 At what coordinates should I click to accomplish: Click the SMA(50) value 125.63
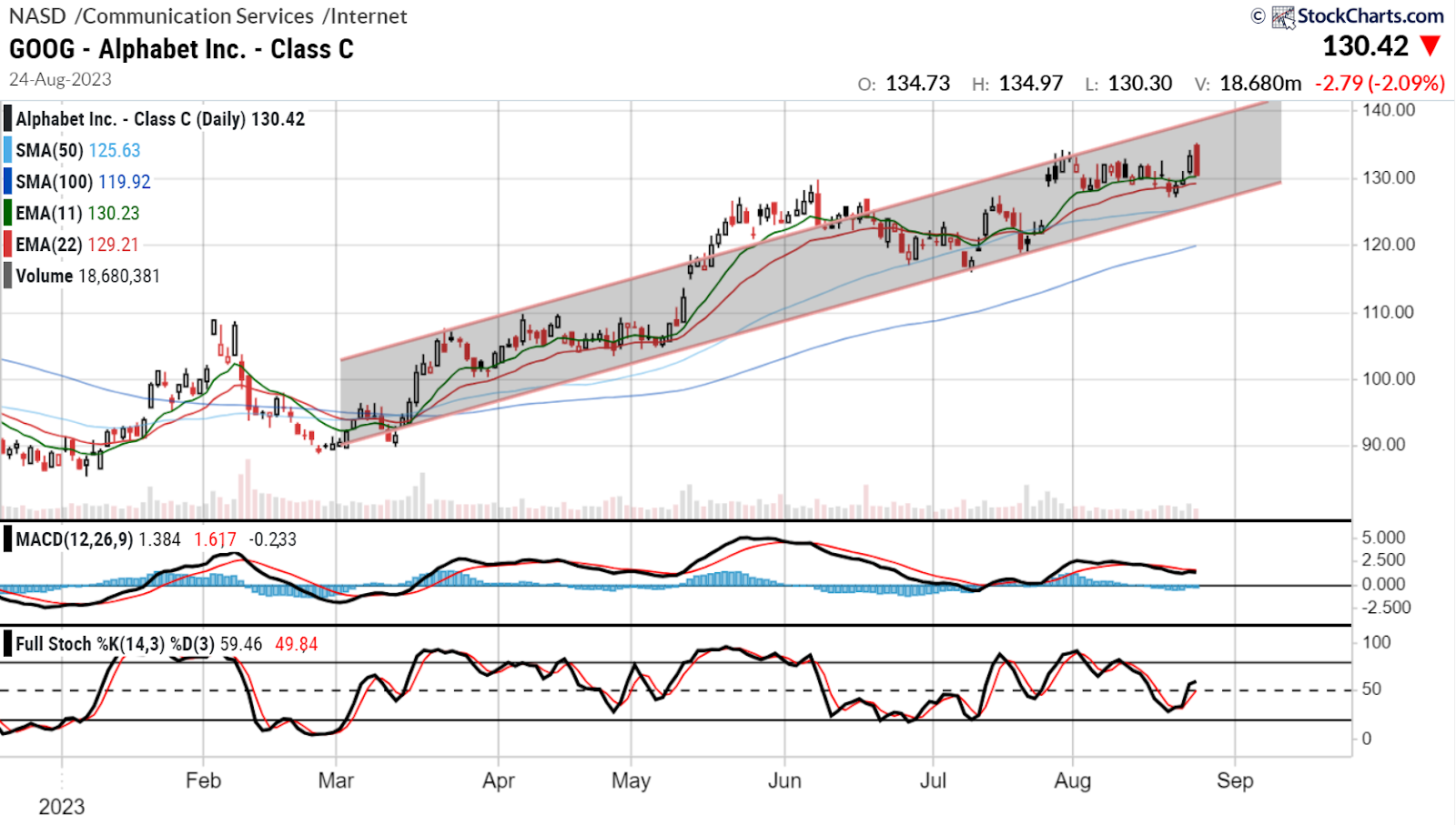[x=115, y=151]
